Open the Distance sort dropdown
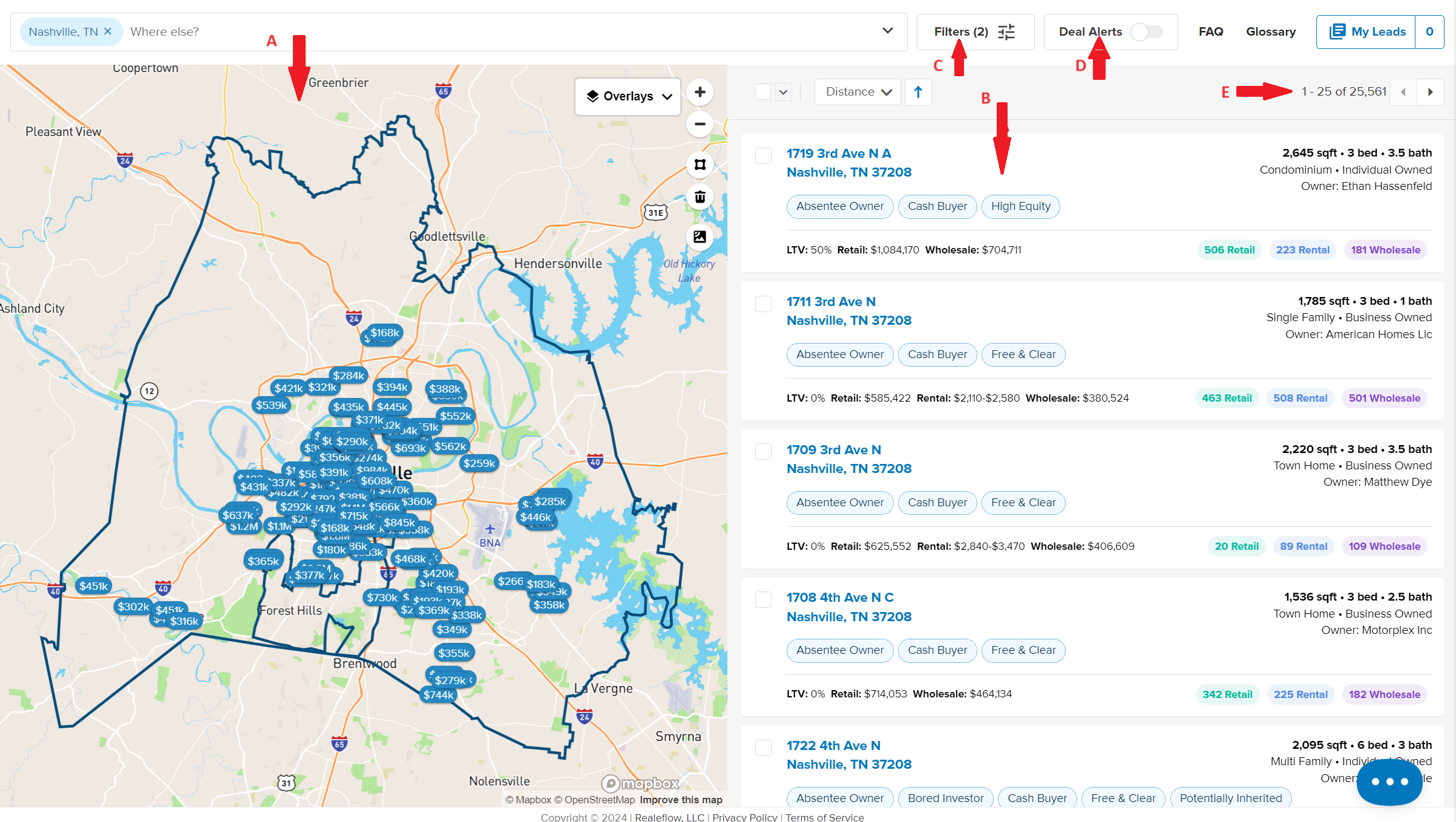 (x=858, y=92)
